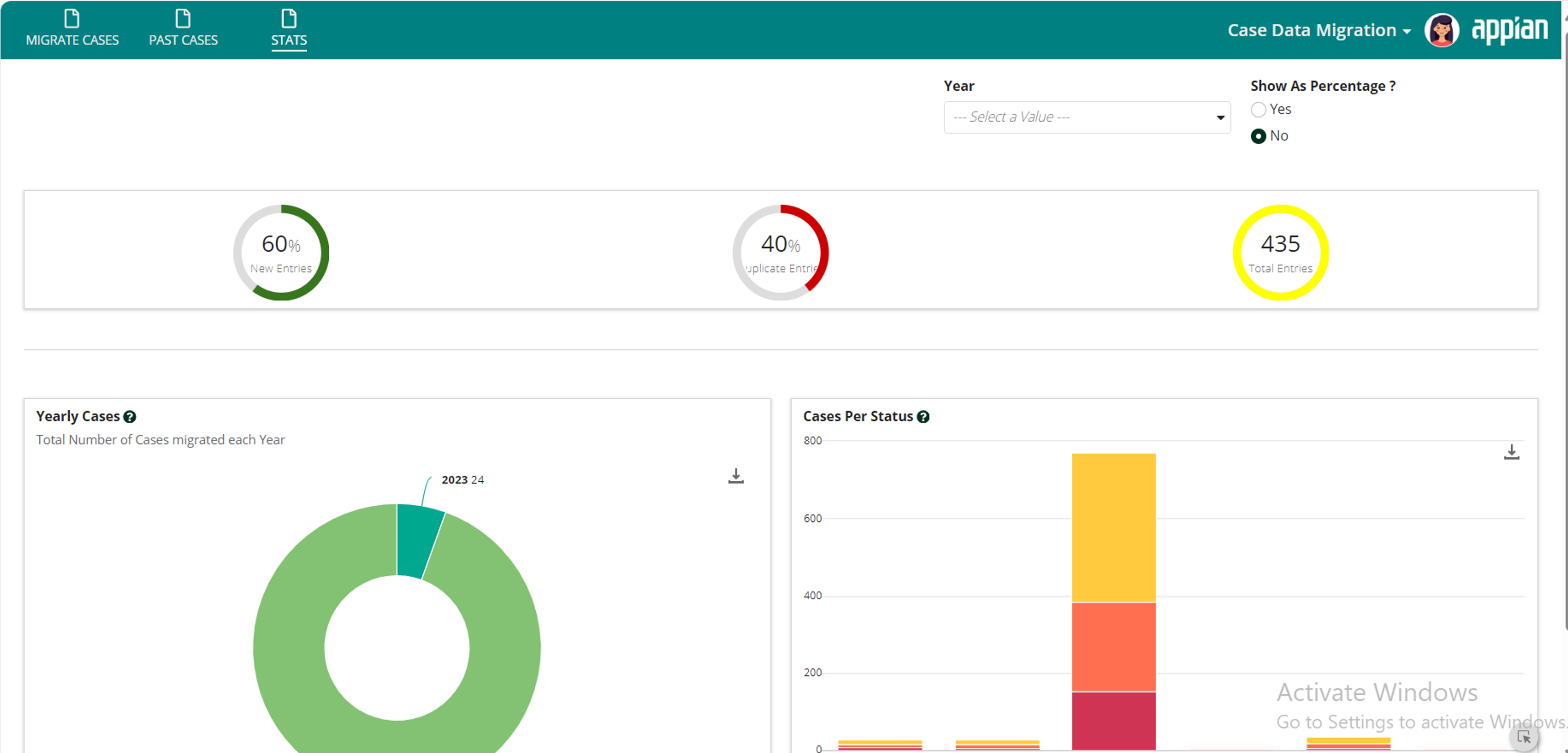Click the cursor icon at bottom right
This screenshot has width=1568, height=753.
tap(1524, 737)
